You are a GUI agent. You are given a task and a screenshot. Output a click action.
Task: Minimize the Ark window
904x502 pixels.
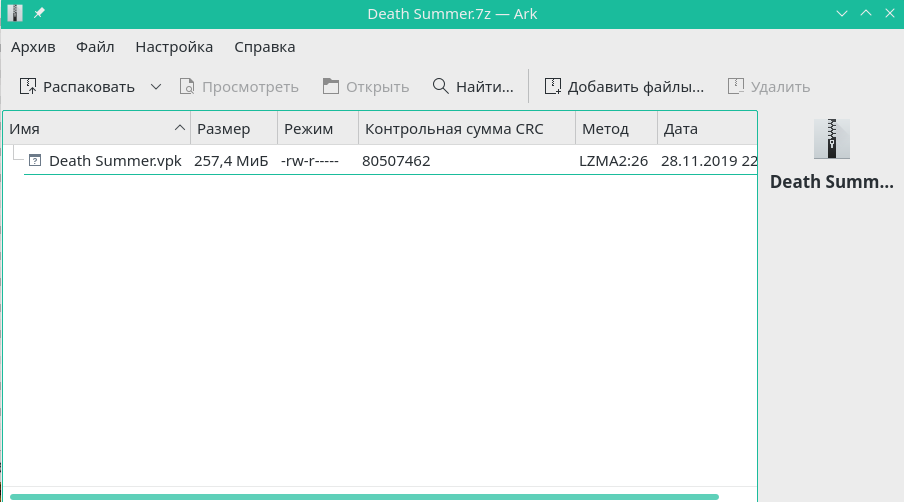pos(842,13)
